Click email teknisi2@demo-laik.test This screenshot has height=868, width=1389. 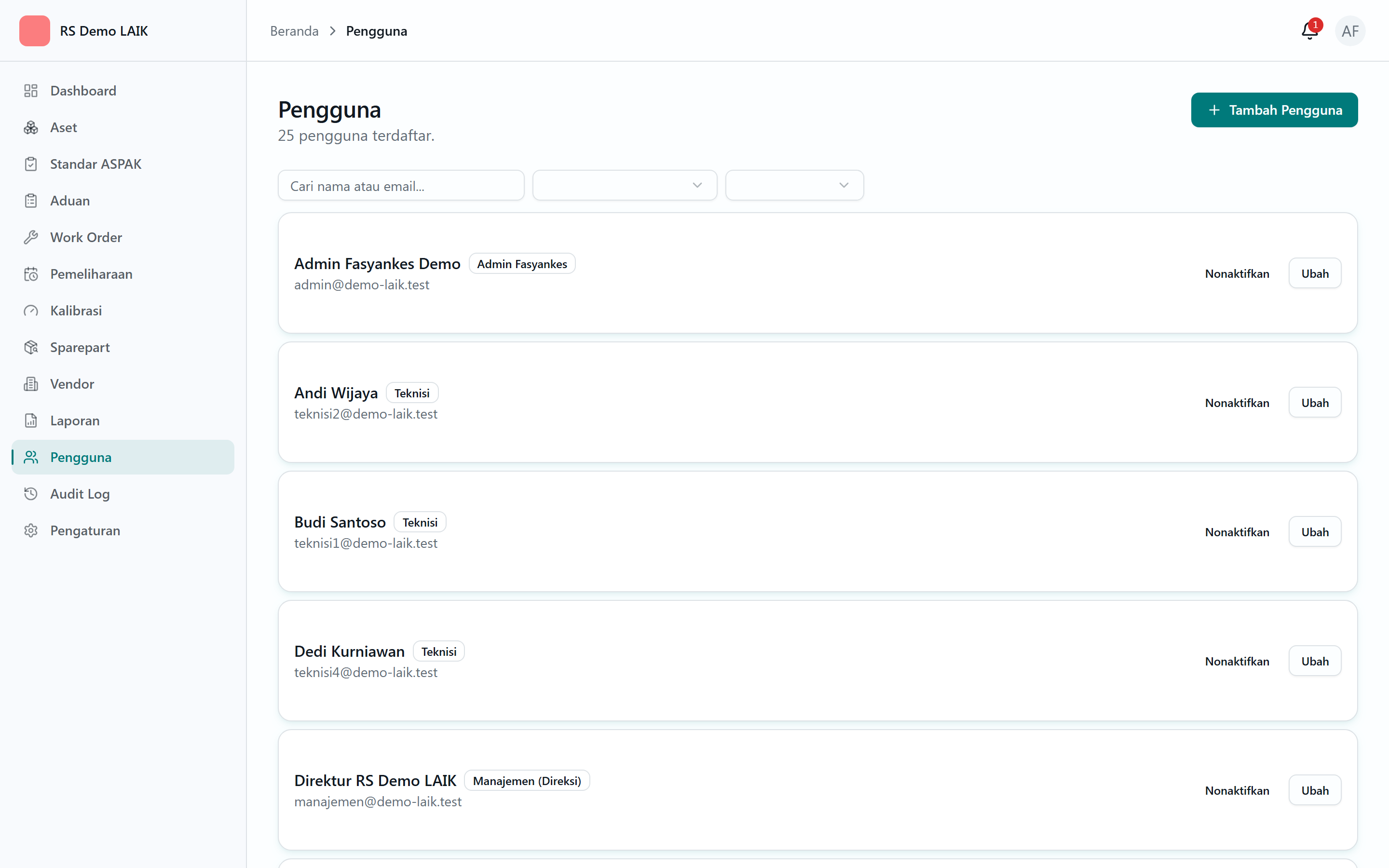(x=366, y=414)
